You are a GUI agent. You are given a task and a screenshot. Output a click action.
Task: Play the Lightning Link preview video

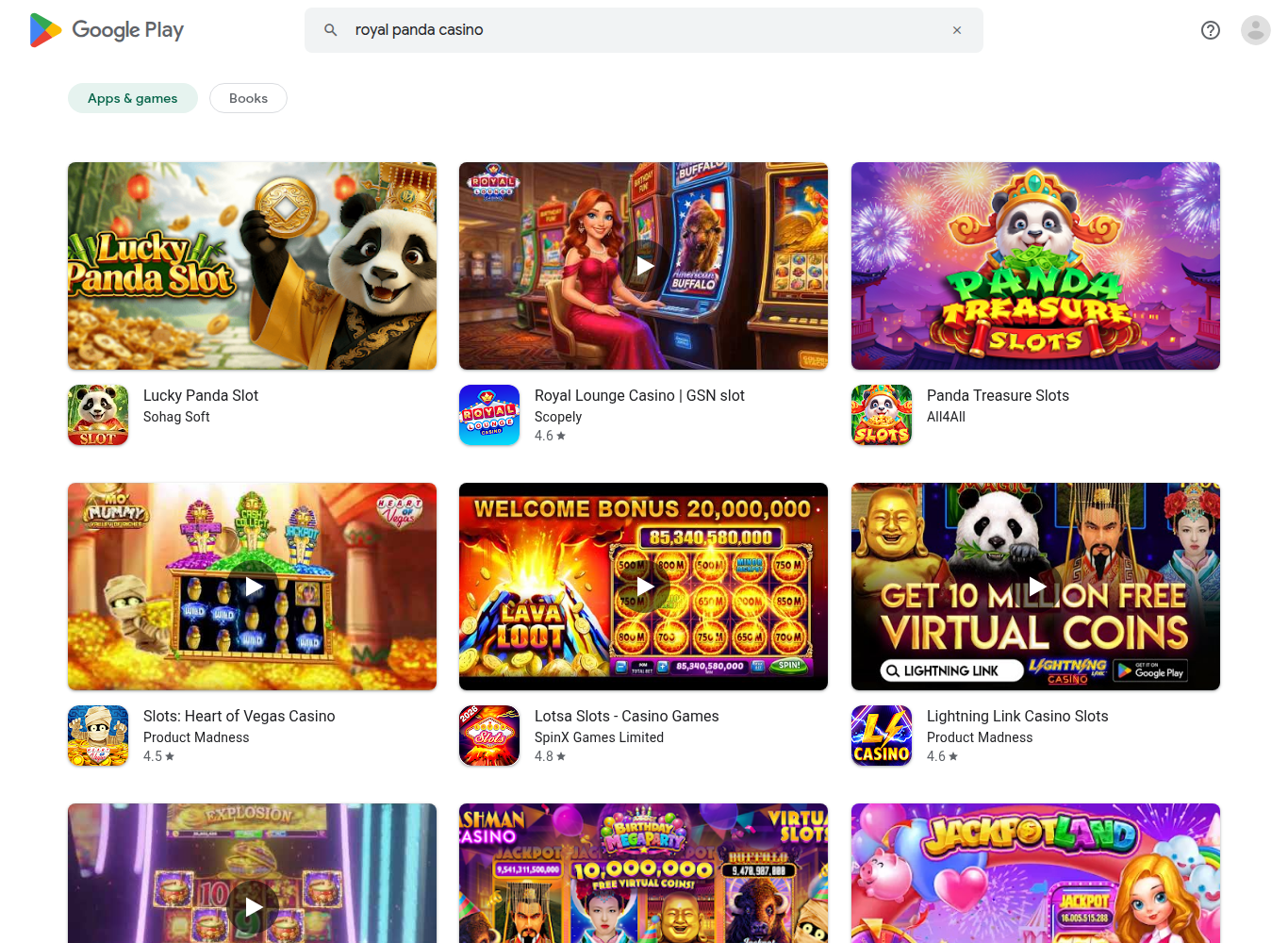tap(1035, 587)
